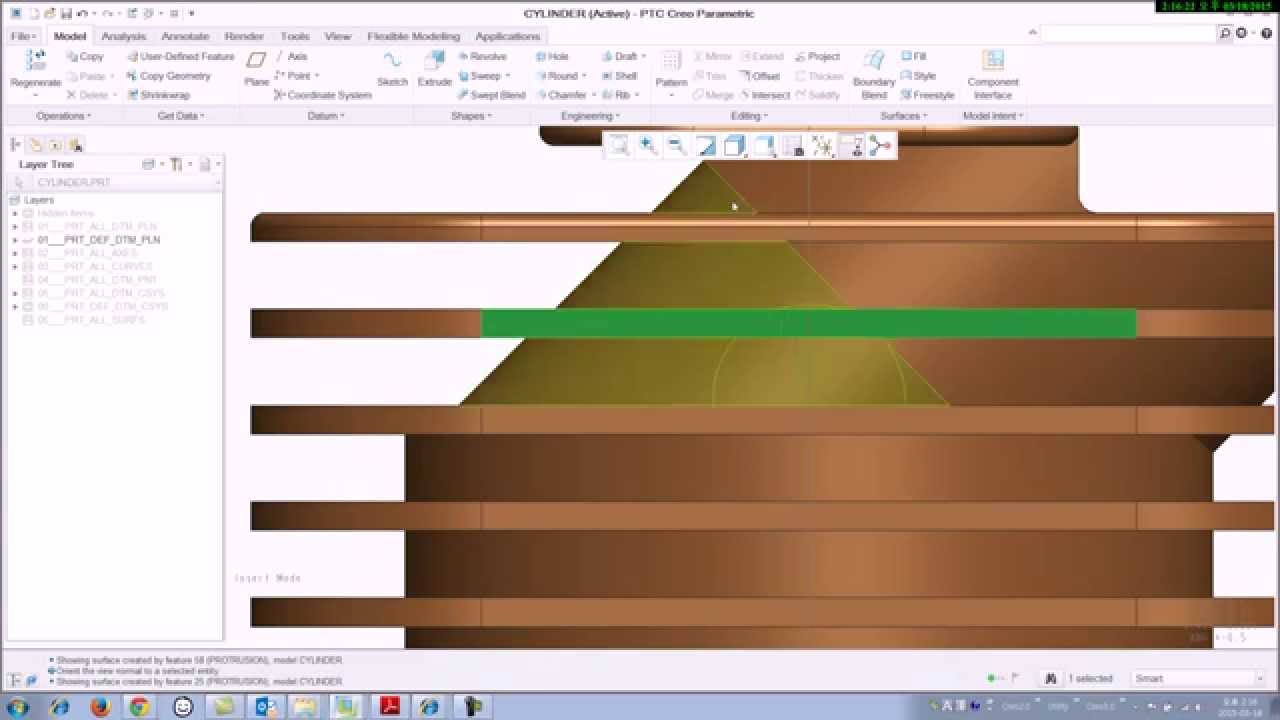Expand the Operations group dropdown
Image resolution: width=1280 pixels, height=720 pixels.
click(x=64, y=116)
